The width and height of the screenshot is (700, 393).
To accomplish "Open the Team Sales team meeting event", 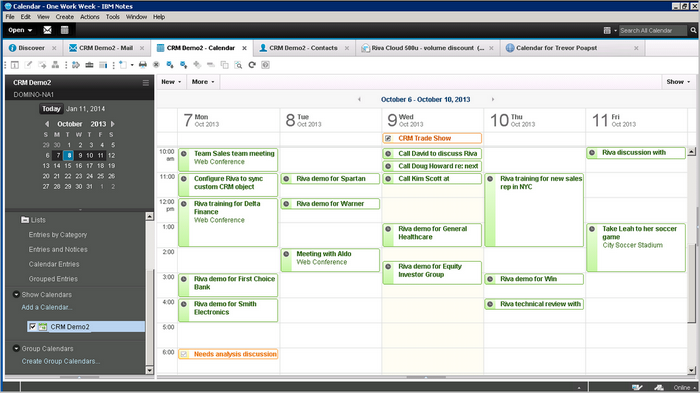I will tap(228, 159).
